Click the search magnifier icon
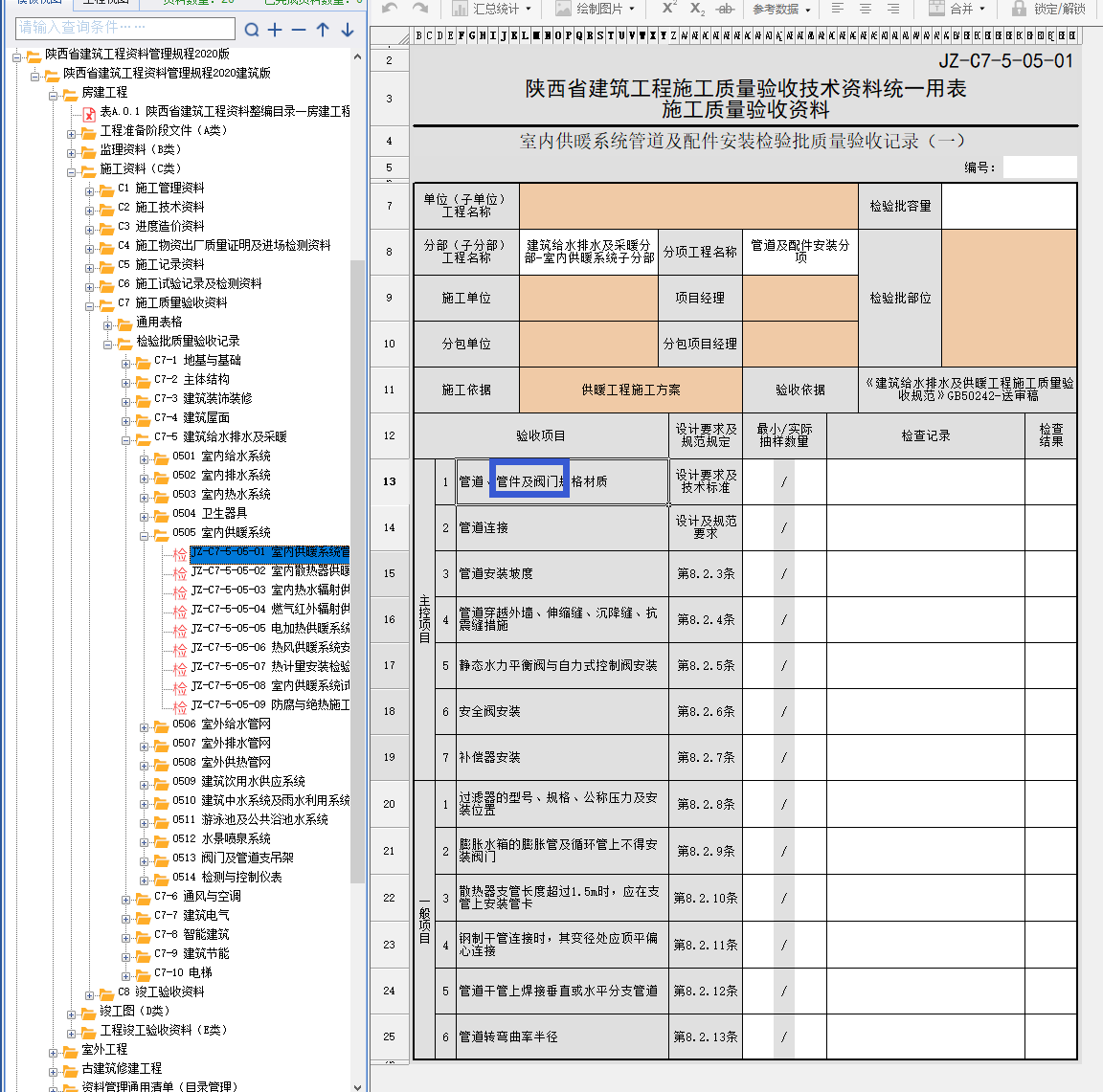This screenshot has width=1103, height=1092. [x=251, y=30]
